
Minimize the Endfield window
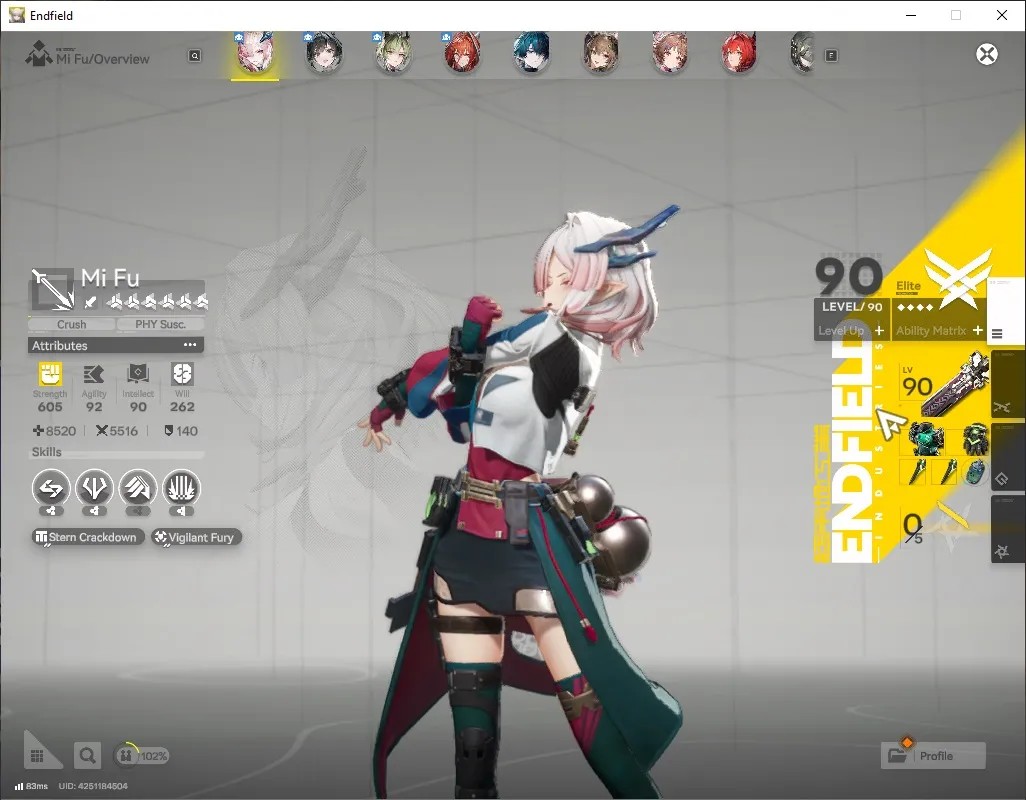(x=911, y=15)
